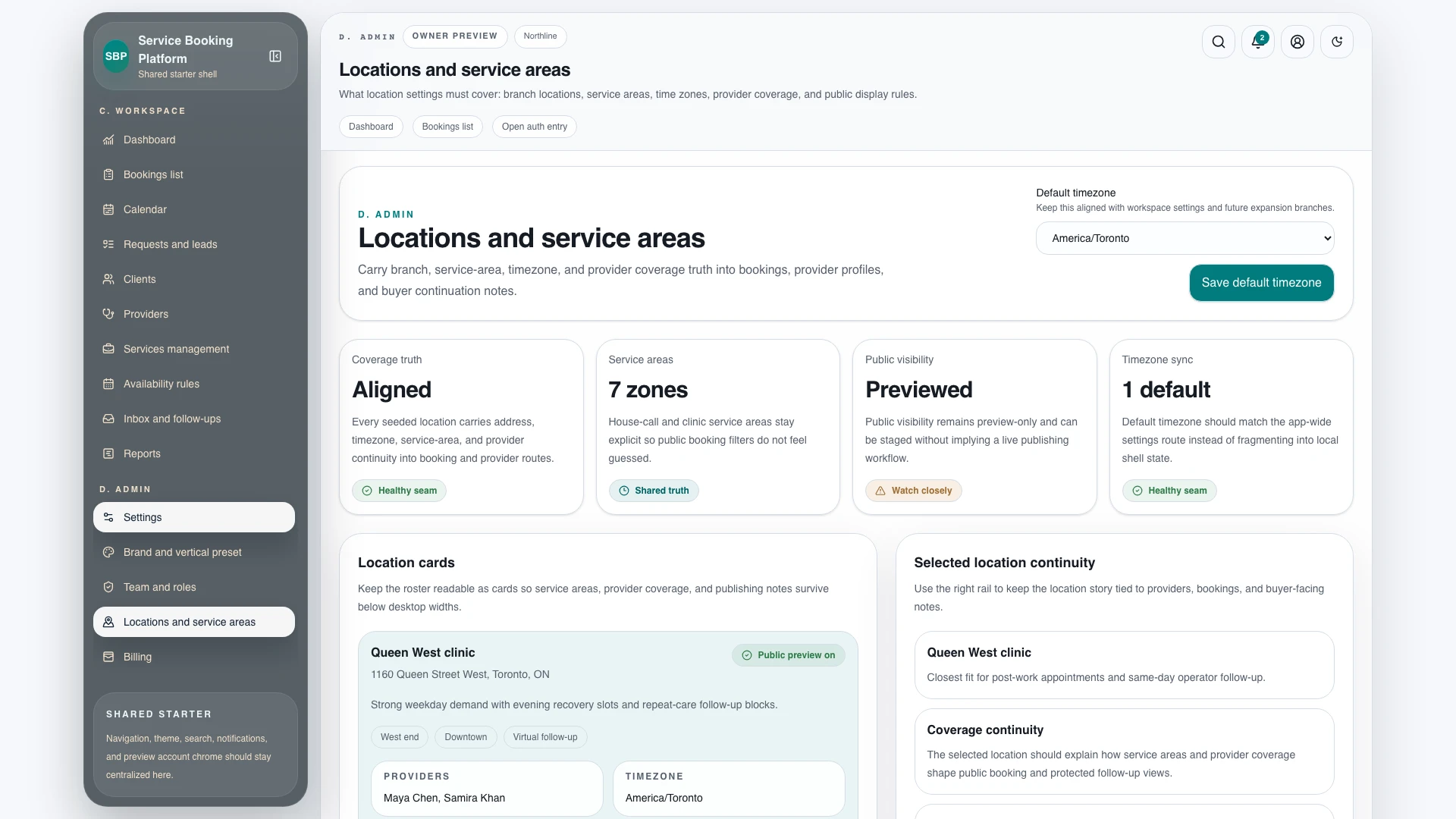The height and width of the screenshot is (819, 1456).
Task: Select Requests and leads menu item
Action: tap(194, 244)
